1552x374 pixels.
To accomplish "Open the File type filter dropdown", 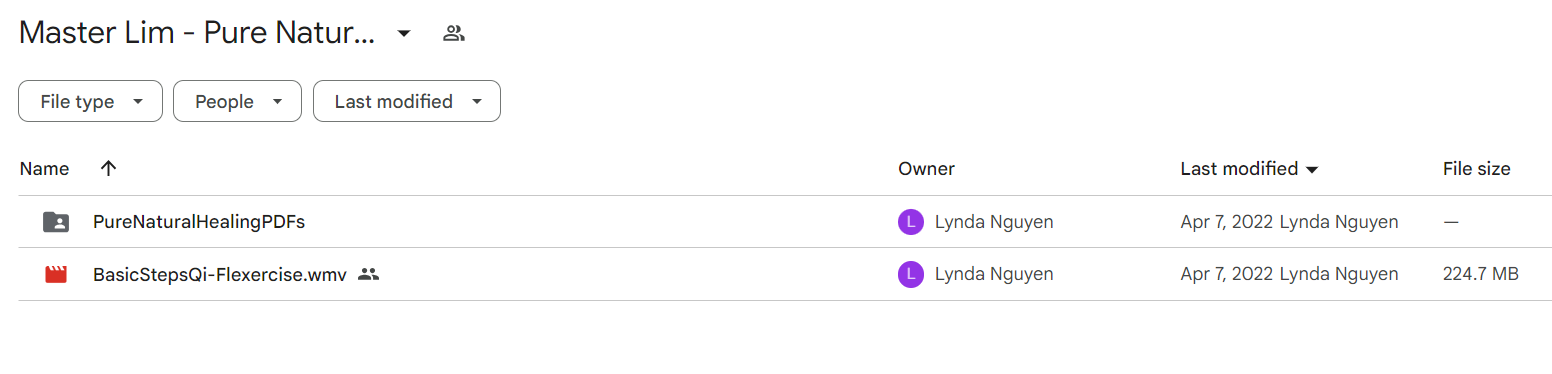I will (90, 101).
